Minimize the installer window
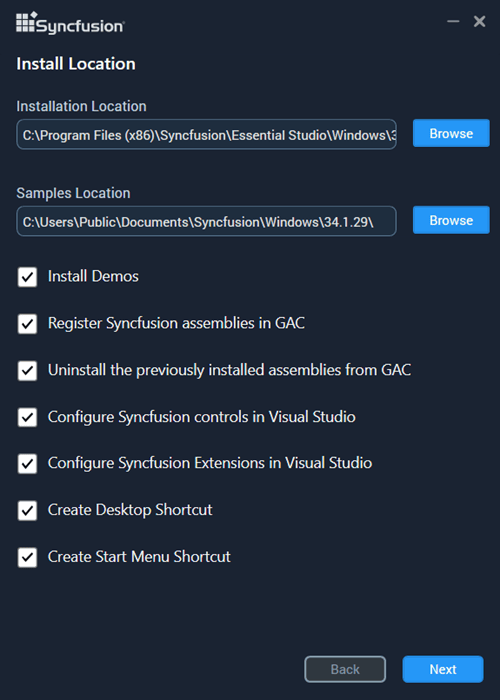500x700 pixels. coord(453,21)
